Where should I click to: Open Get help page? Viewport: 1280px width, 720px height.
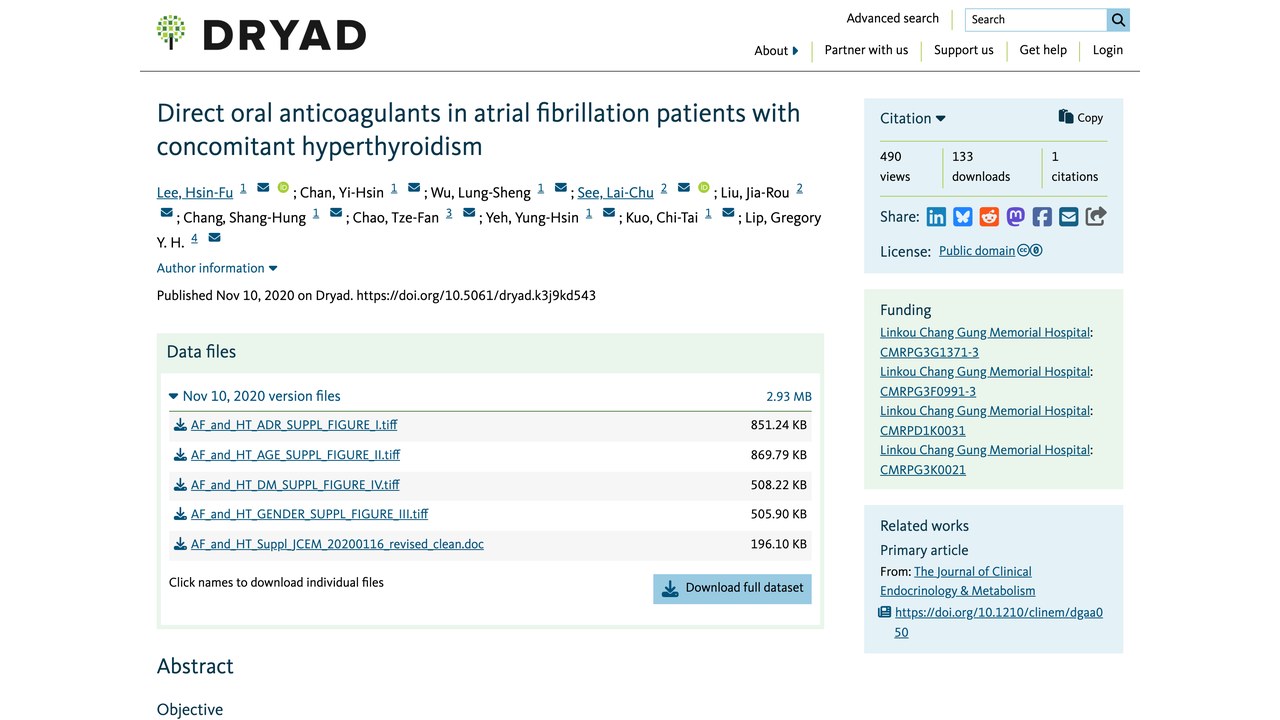(1043, 50)
